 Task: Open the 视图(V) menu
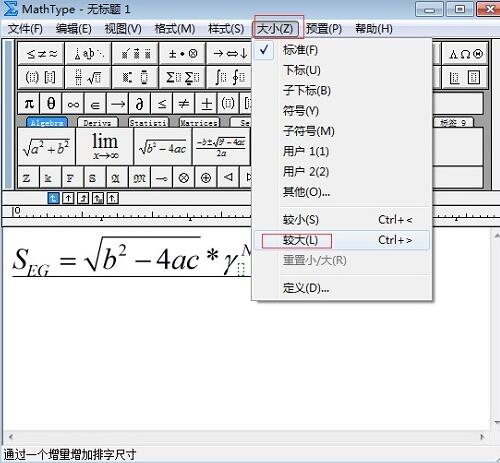(x=123, y=29)
